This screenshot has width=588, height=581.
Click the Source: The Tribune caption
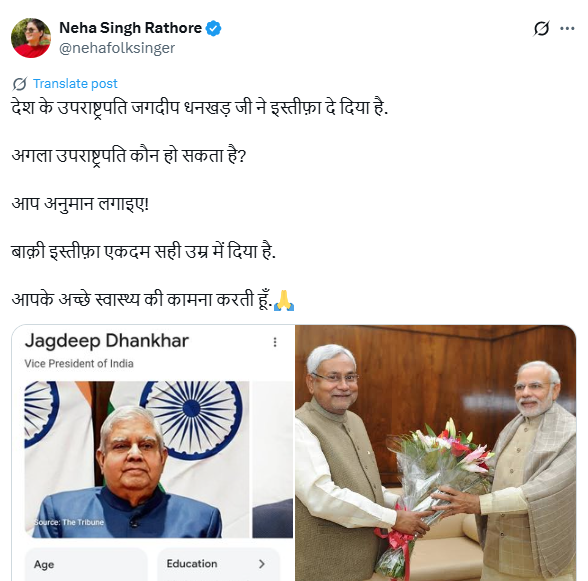[69, 522]
